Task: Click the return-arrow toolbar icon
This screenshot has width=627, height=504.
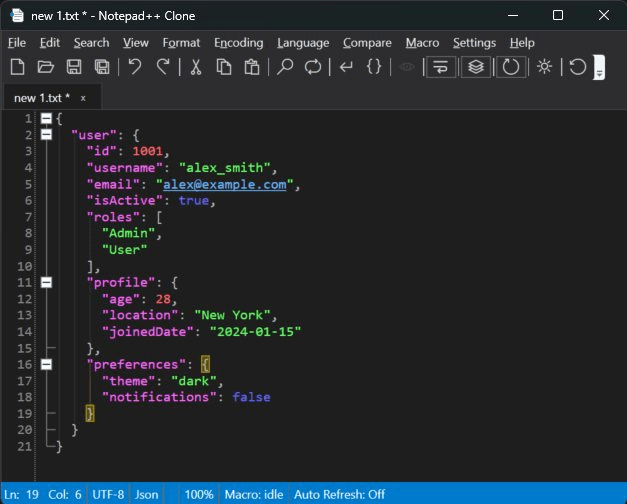Action: click(x=346, y=67)
